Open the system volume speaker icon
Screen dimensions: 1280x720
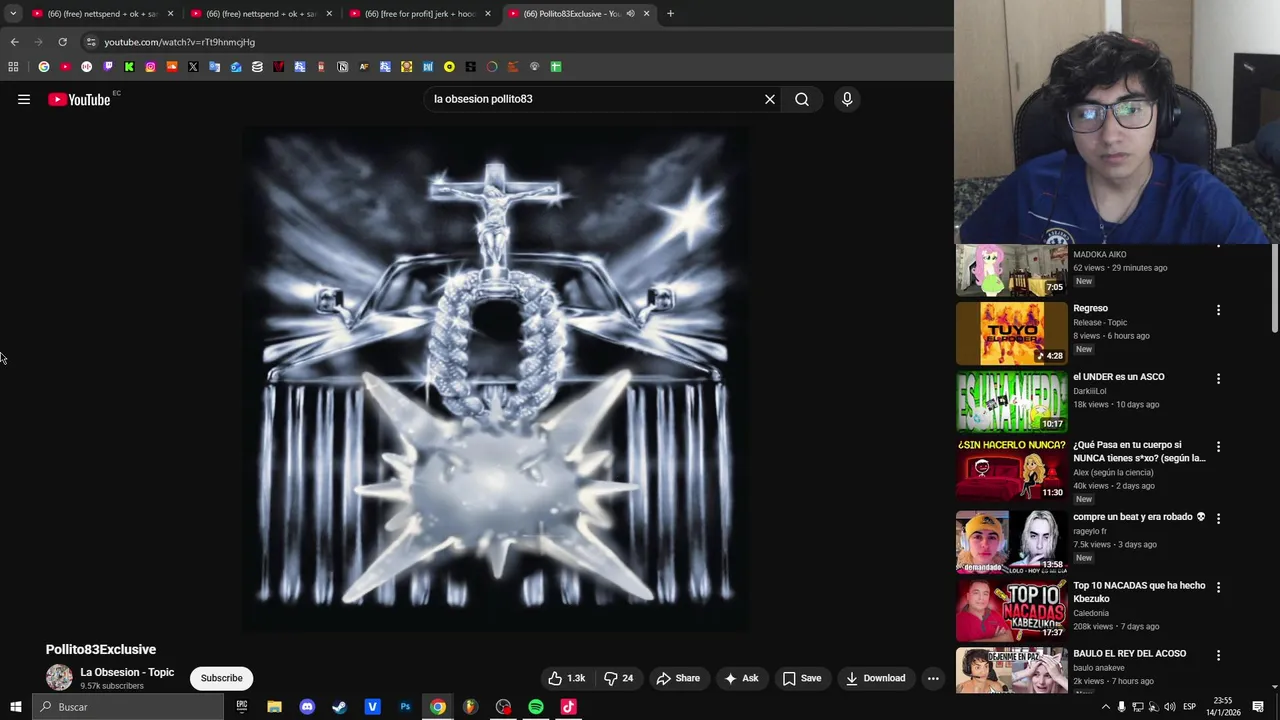1170,707
